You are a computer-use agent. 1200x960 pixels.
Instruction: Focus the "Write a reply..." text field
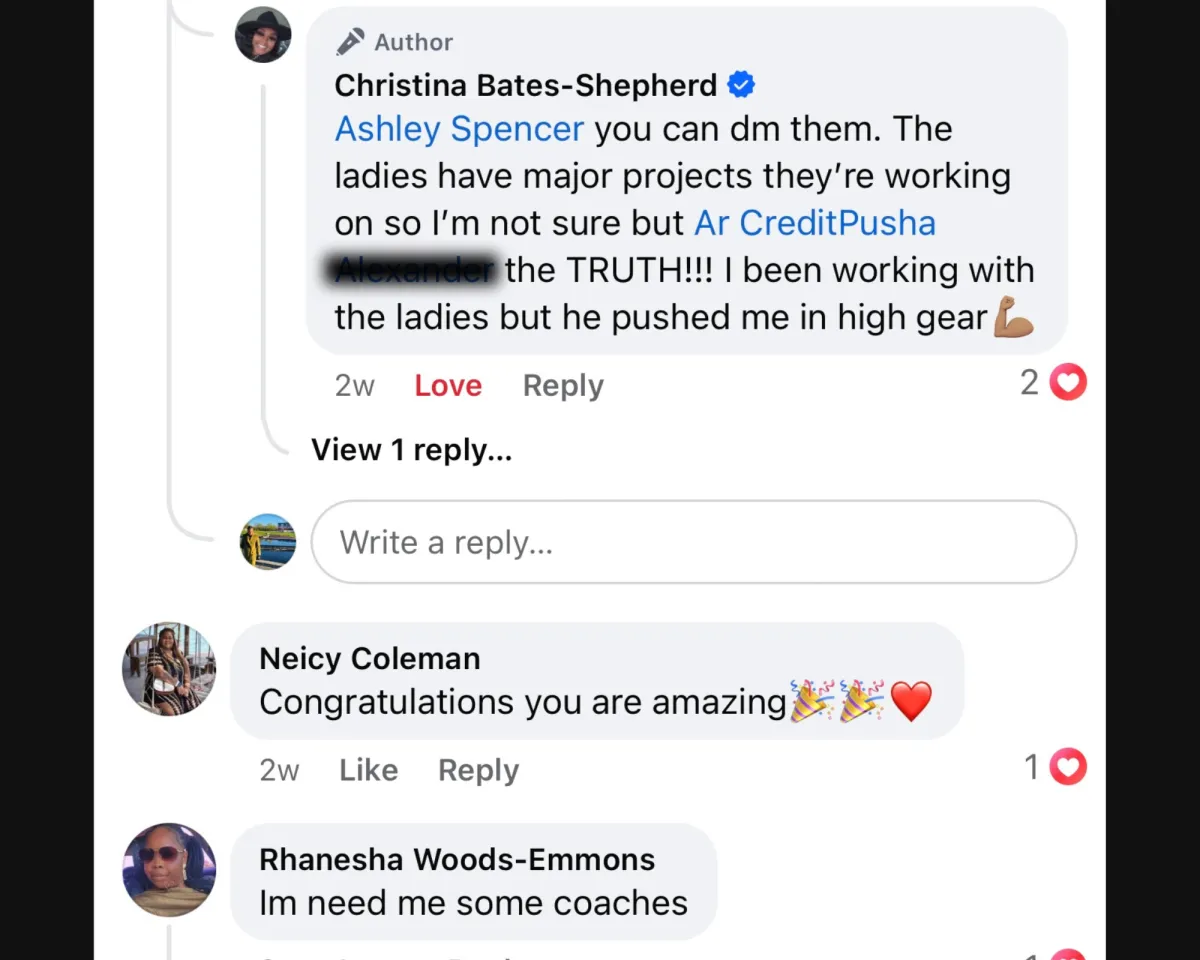693,542
